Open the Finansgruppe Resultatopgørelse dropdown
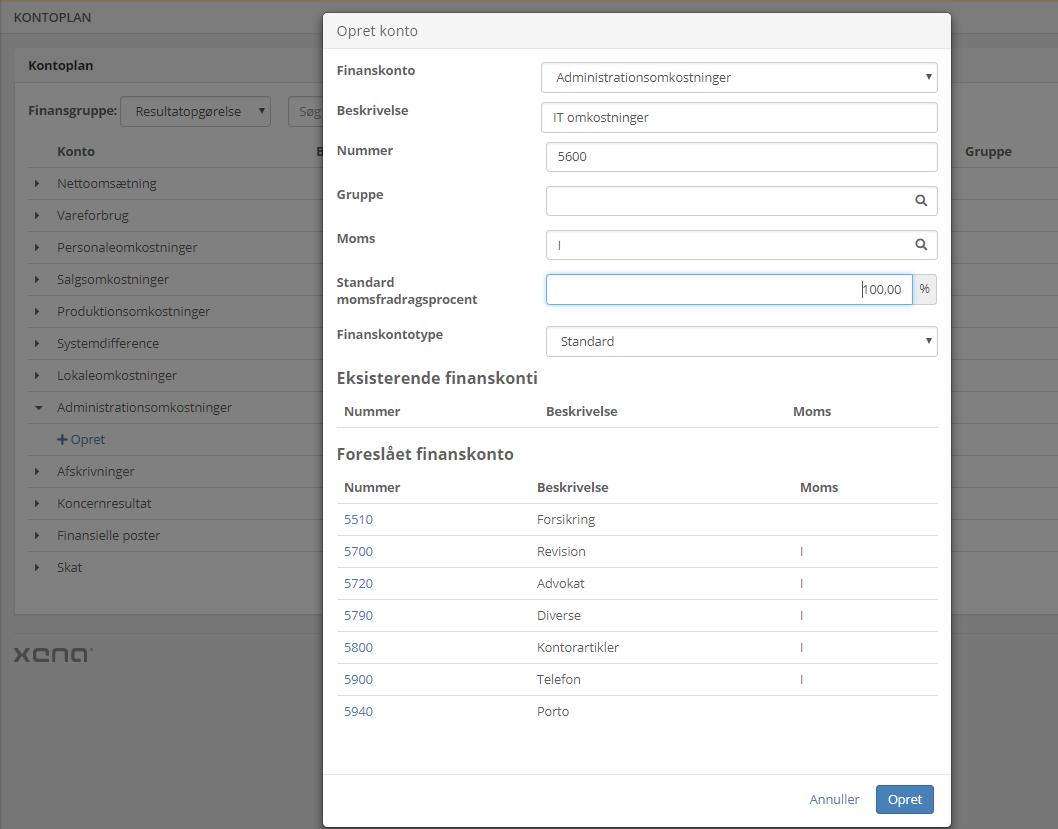Screen dimensions: 1058x829 (195, 112)
